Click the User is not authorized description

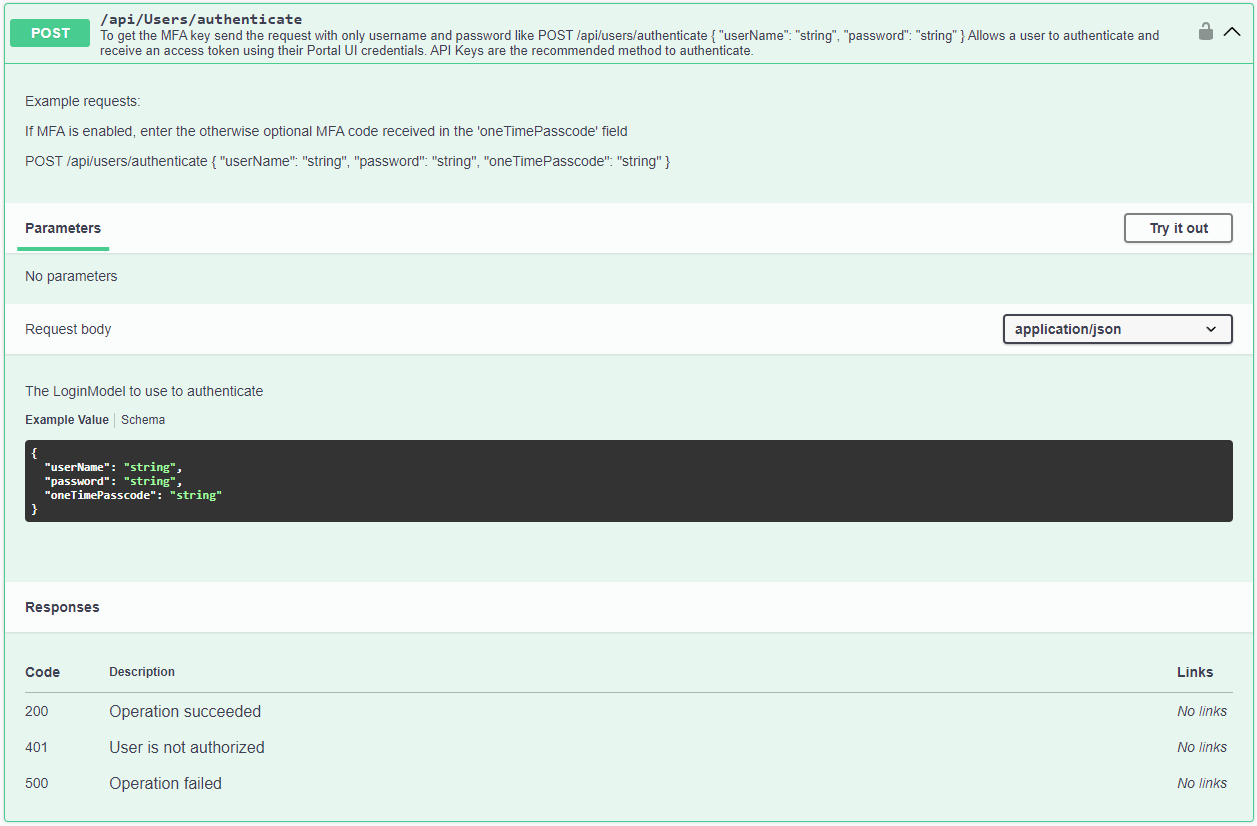click(x=187, y=748)
